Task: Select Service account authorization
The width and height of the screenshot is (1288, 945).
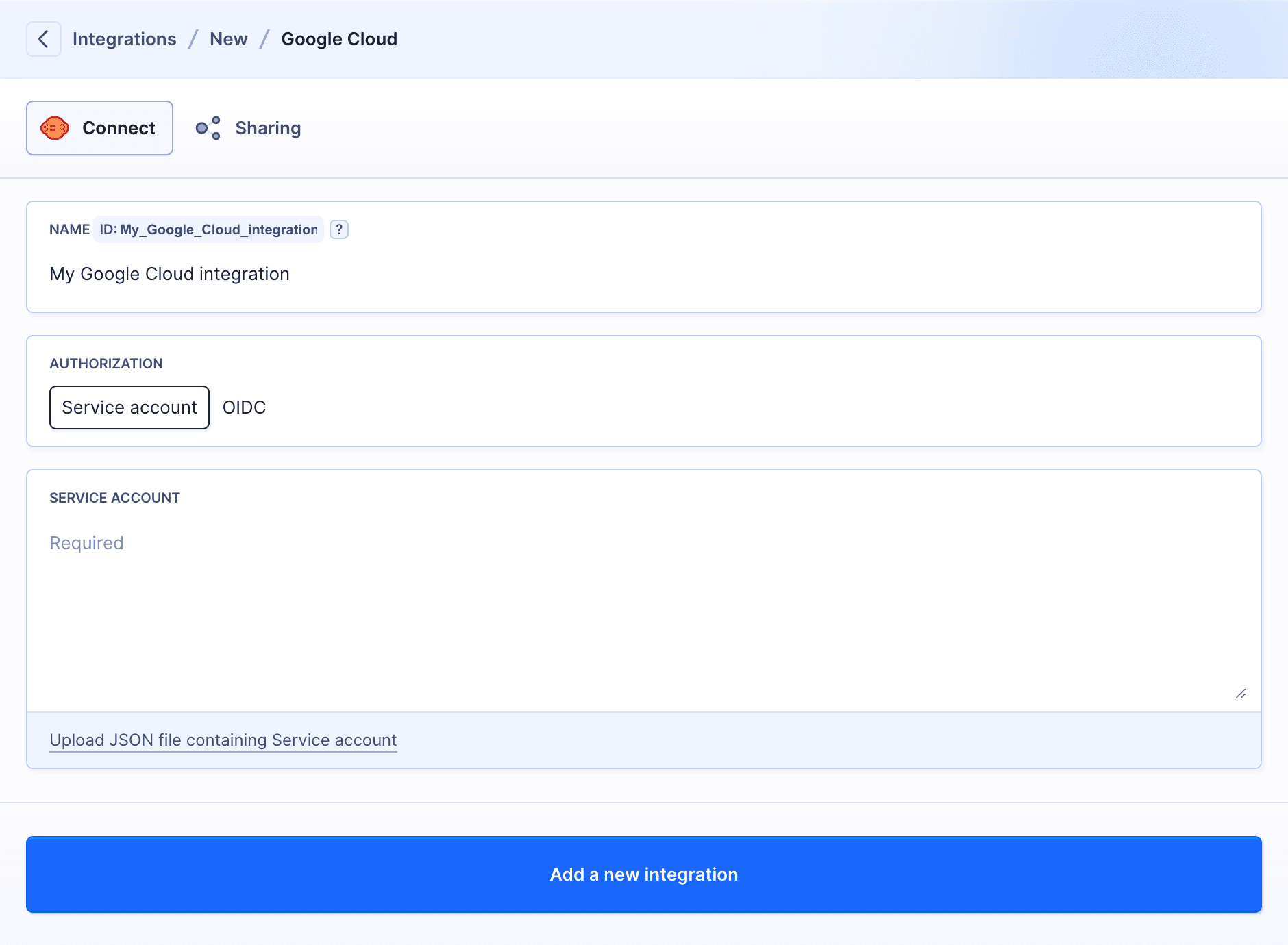Action: pos(129,407)
